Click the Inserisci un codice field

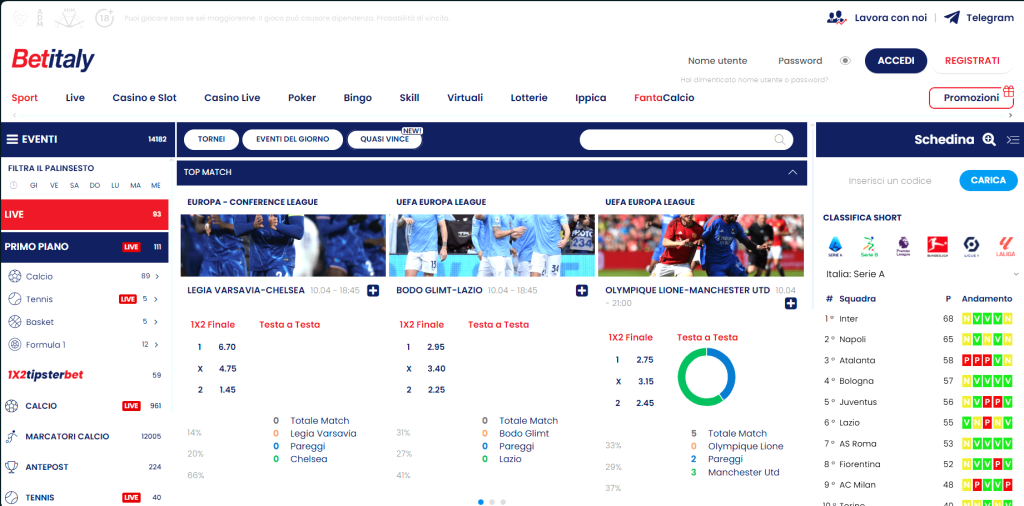[x=889, y=180]
